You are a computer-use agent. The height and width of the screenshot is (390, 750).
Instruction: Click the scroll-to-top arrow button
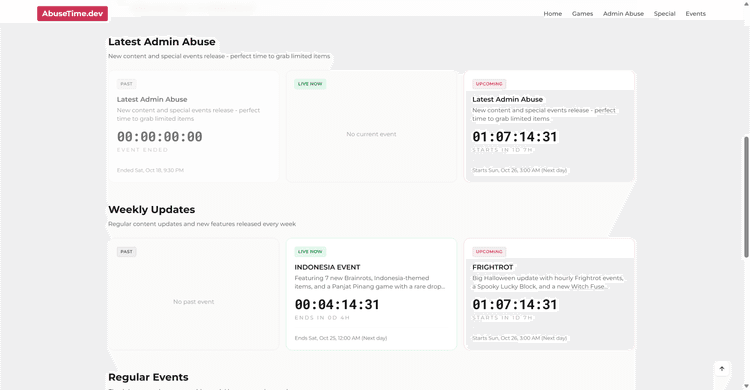click(722, 368)
